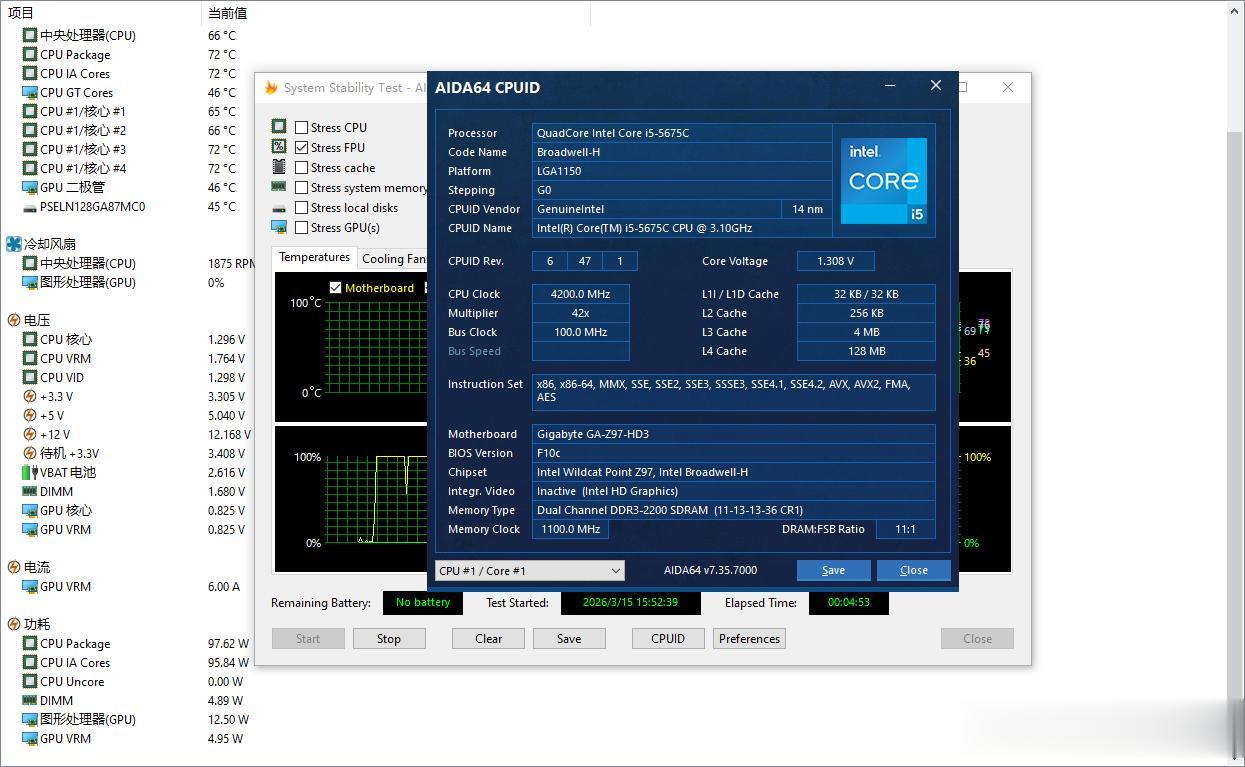The height and width of the screenshot is (767, 1245).
Task: Click the 图形处理器(GPU) icon under 功耗
Action: point(30,719)
